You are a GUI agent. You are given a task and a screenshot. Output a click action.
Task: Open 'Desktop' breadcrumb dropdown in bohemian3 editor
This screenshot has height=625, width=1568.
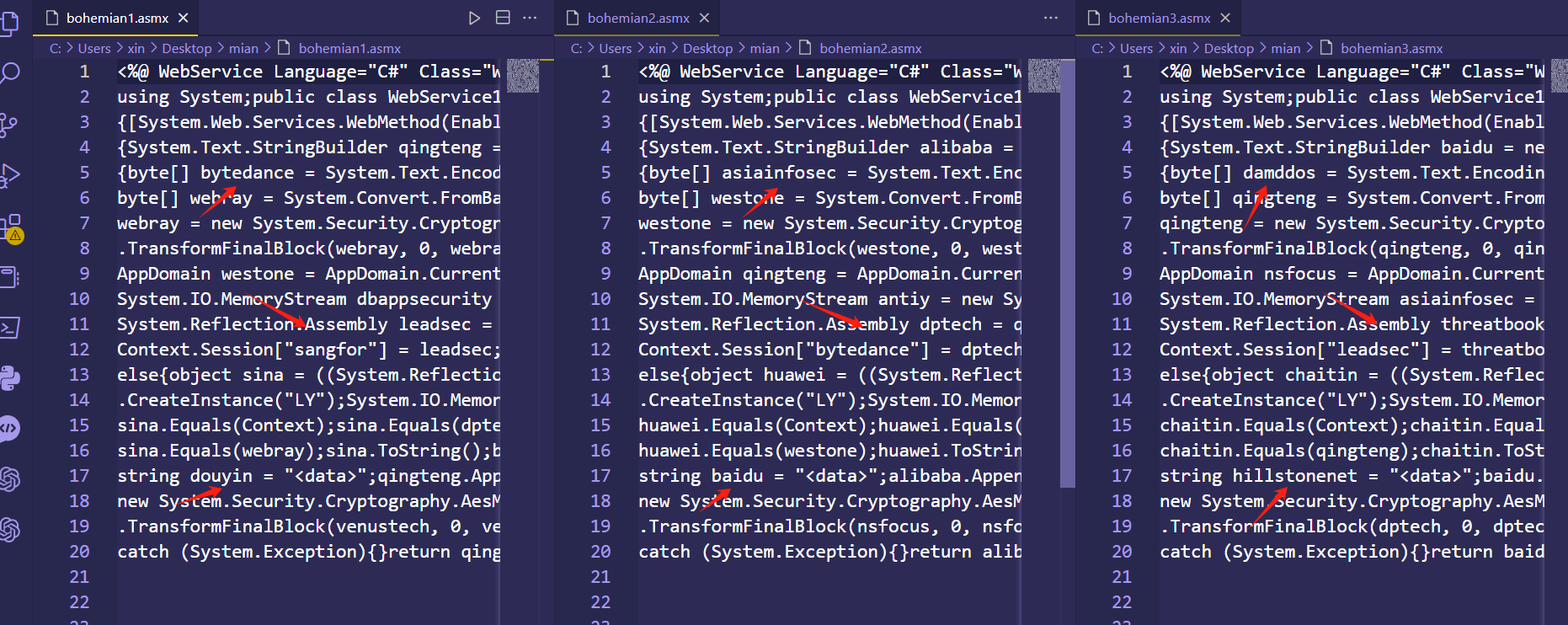click(x=1229, y=49)
